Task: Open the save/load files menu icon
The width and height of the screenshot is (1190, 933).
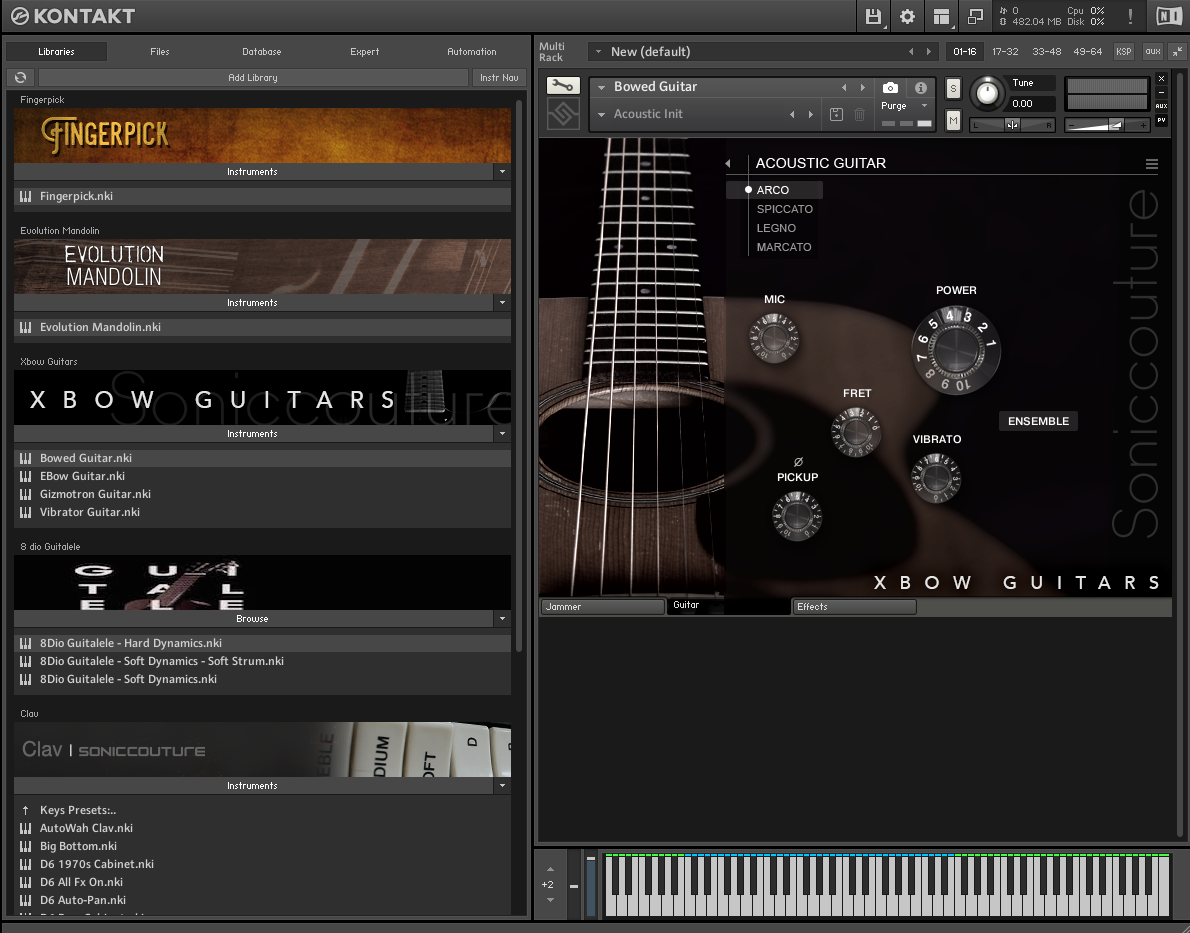Action: pos(873,16)
